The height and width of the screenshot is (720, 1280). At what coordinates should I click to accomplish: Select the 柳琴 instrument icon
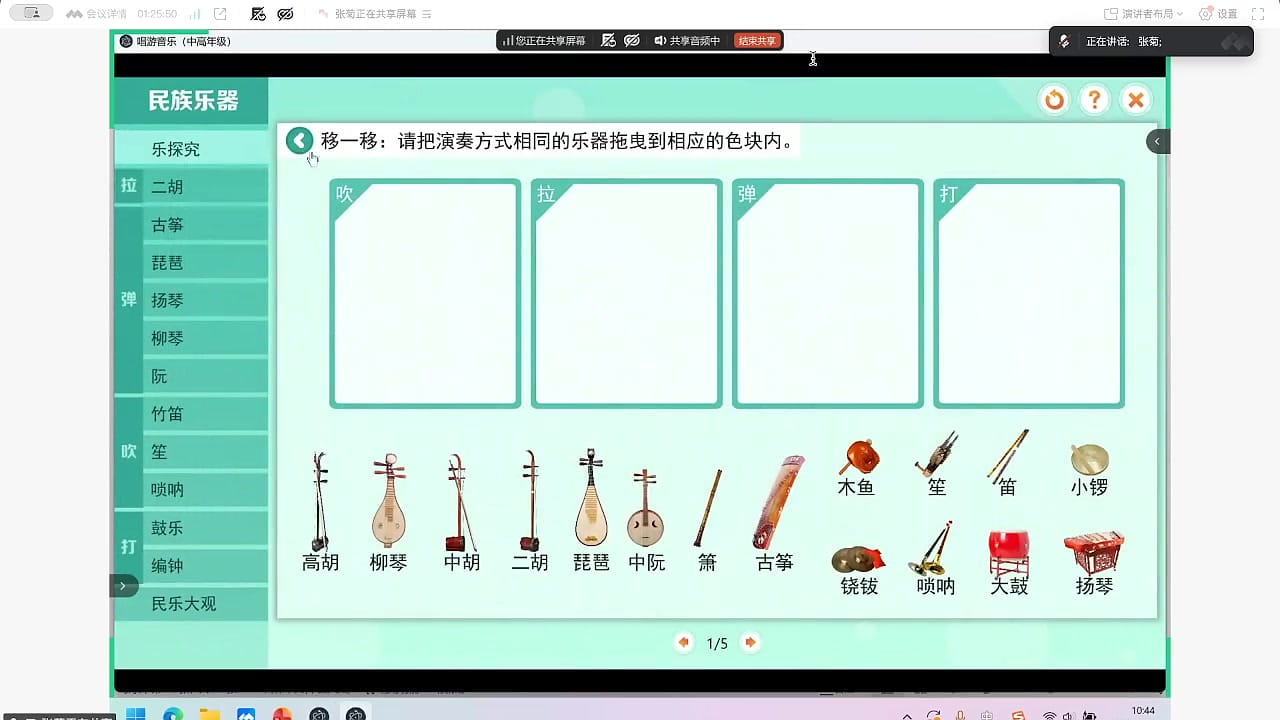pyautogui.click(x=388, y=500)
